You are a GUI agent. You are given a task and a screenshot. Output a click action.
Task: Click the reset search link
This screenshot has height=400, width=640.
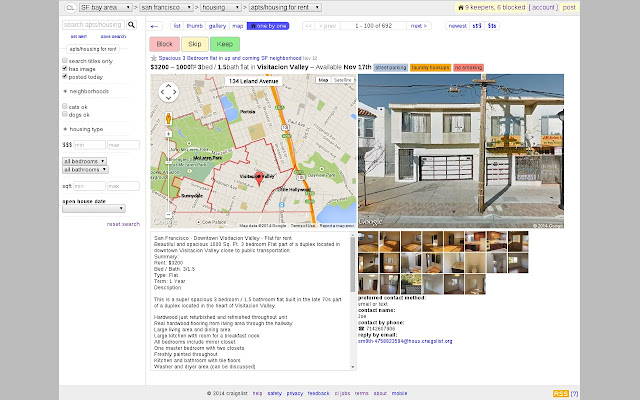(x=123, y=224)
